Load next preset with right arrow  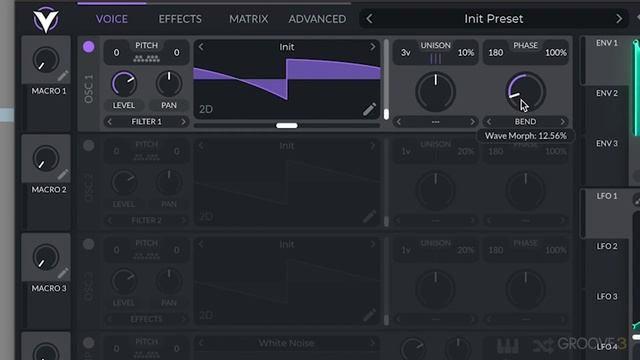pos(619,18)
